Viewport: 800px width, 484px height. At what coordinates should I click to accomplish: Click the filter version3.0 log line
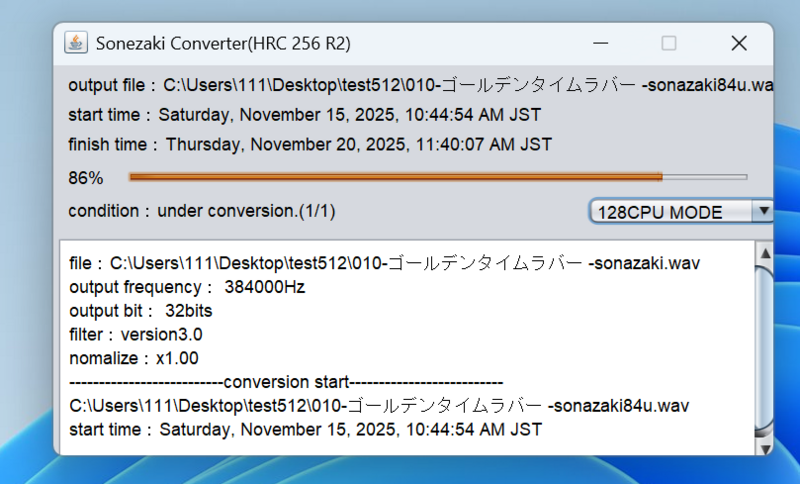tap(136, 334)
